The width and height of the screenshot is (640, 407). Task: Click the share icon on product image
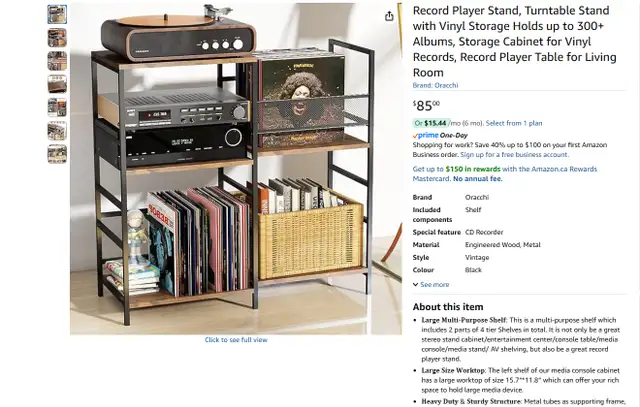[x=389, y=16]
